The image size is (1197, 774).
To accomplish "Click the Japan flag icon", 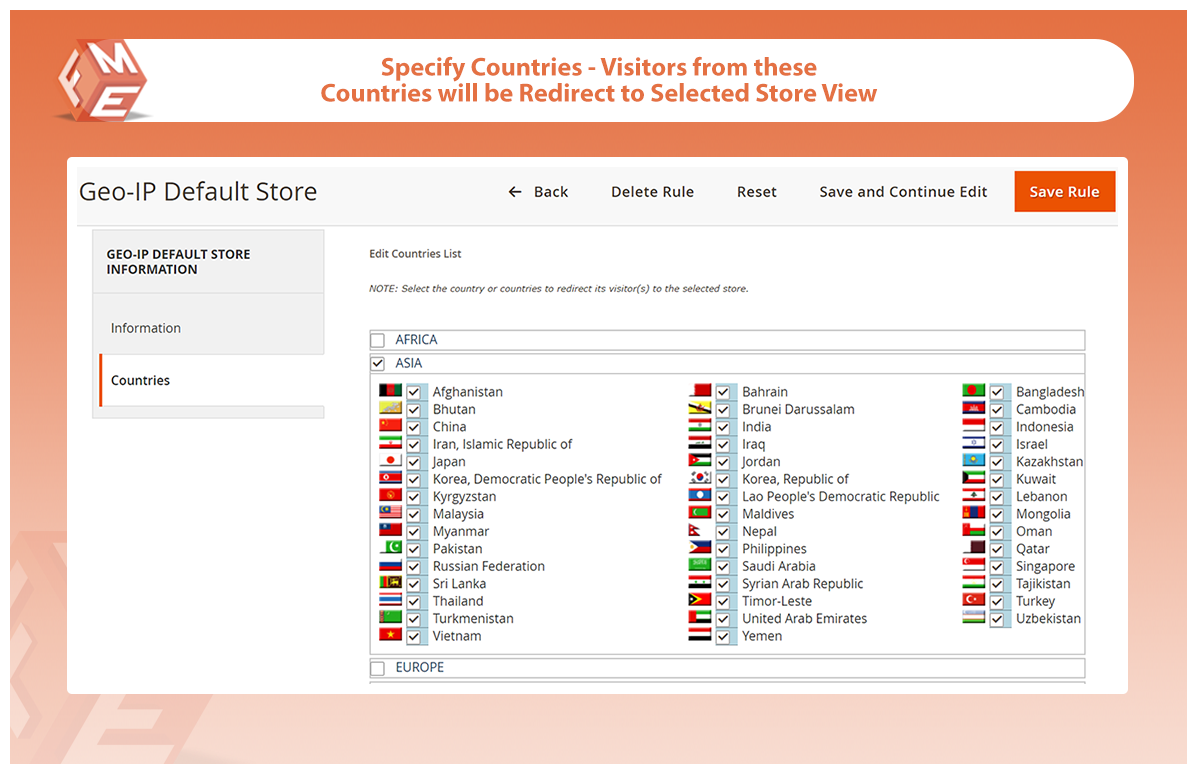I will pyautogui.click(x=390, y=461).
